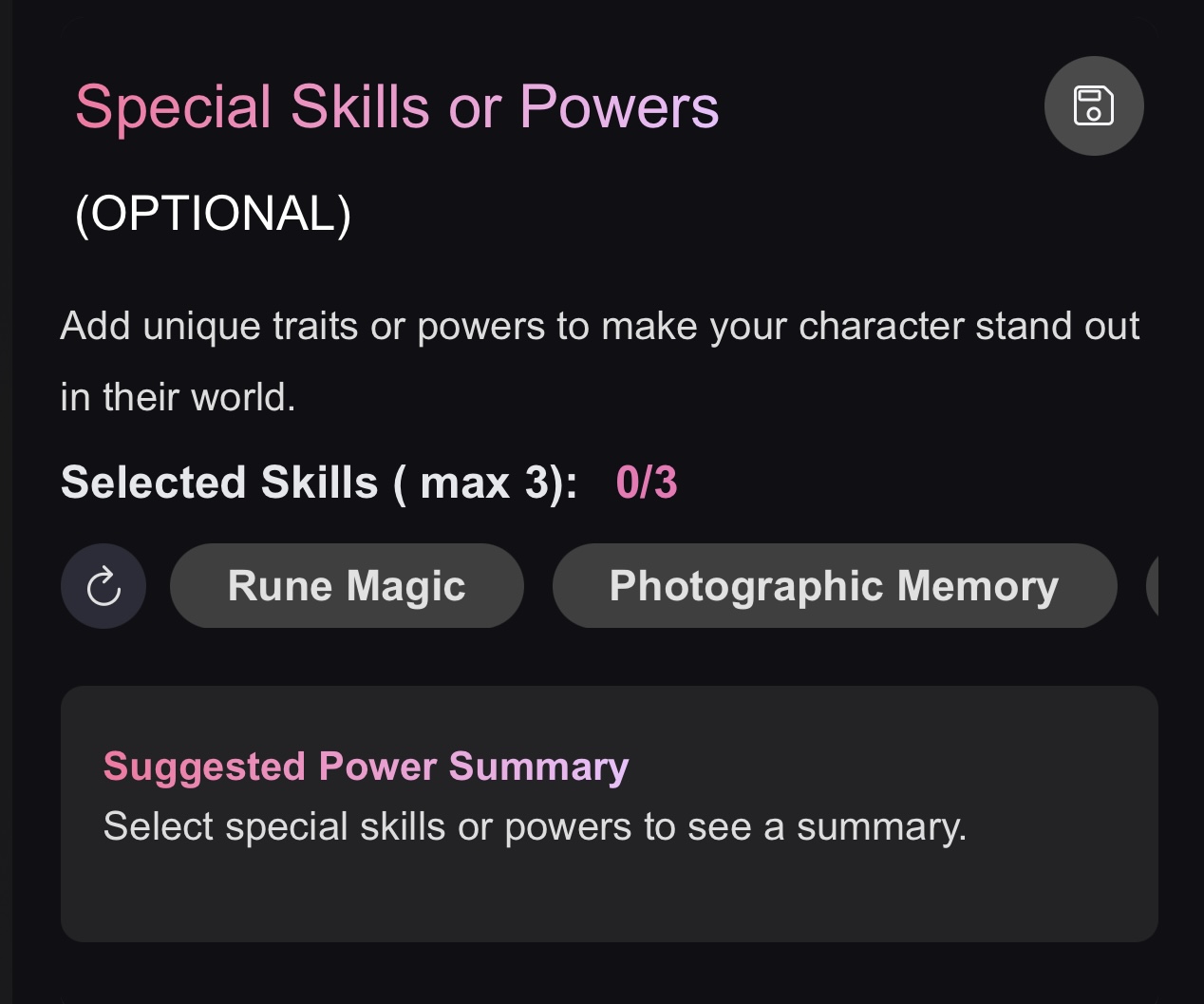Click the 0/3 selected skills counter
Image resolution: width=1204 pixels, height=1004 pixels.
coord(646,483)
